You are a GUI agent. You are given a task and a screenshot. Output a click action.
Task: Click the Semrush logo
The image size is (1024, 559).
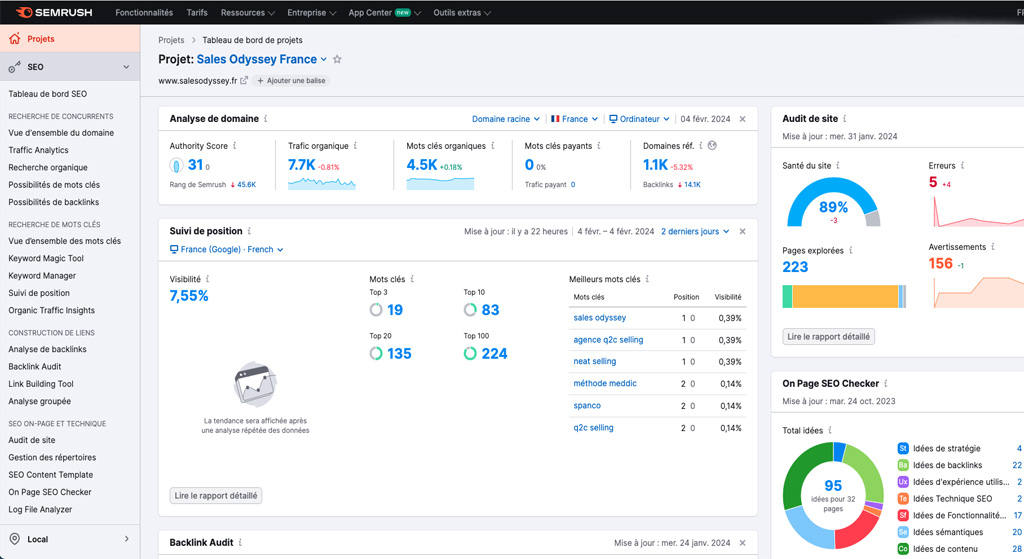[x=54, y=12]
